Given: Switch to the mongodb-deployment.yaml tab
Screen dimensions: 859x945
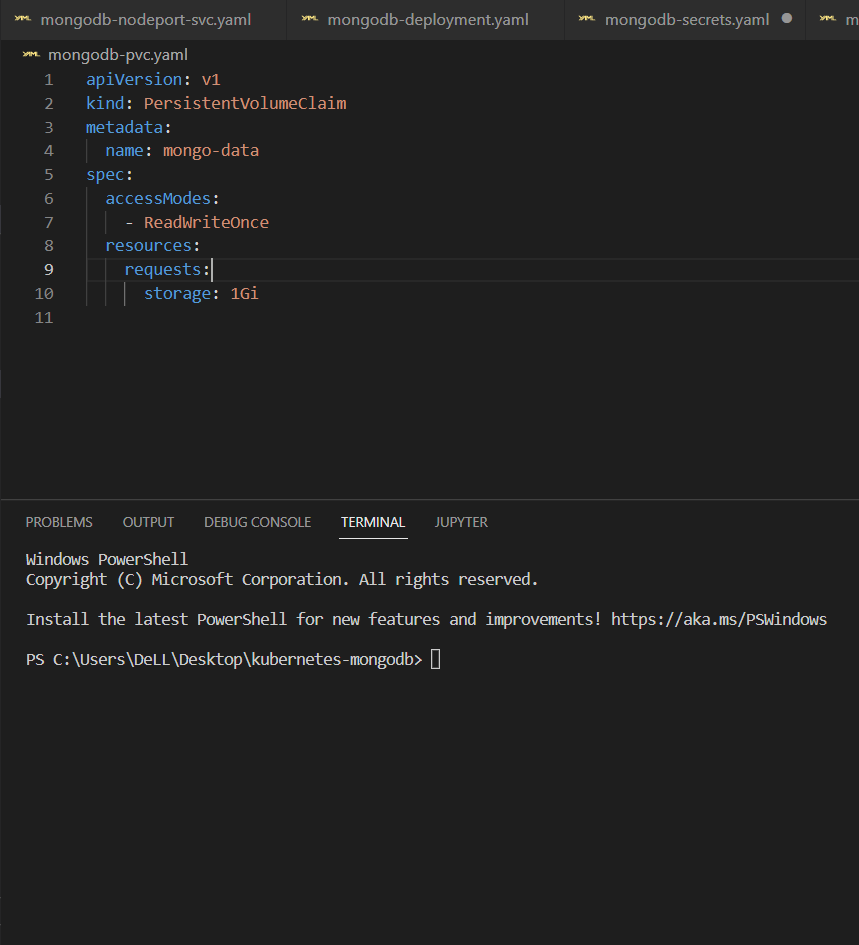Looking at the screenshot, I should (x=427, y=20).
